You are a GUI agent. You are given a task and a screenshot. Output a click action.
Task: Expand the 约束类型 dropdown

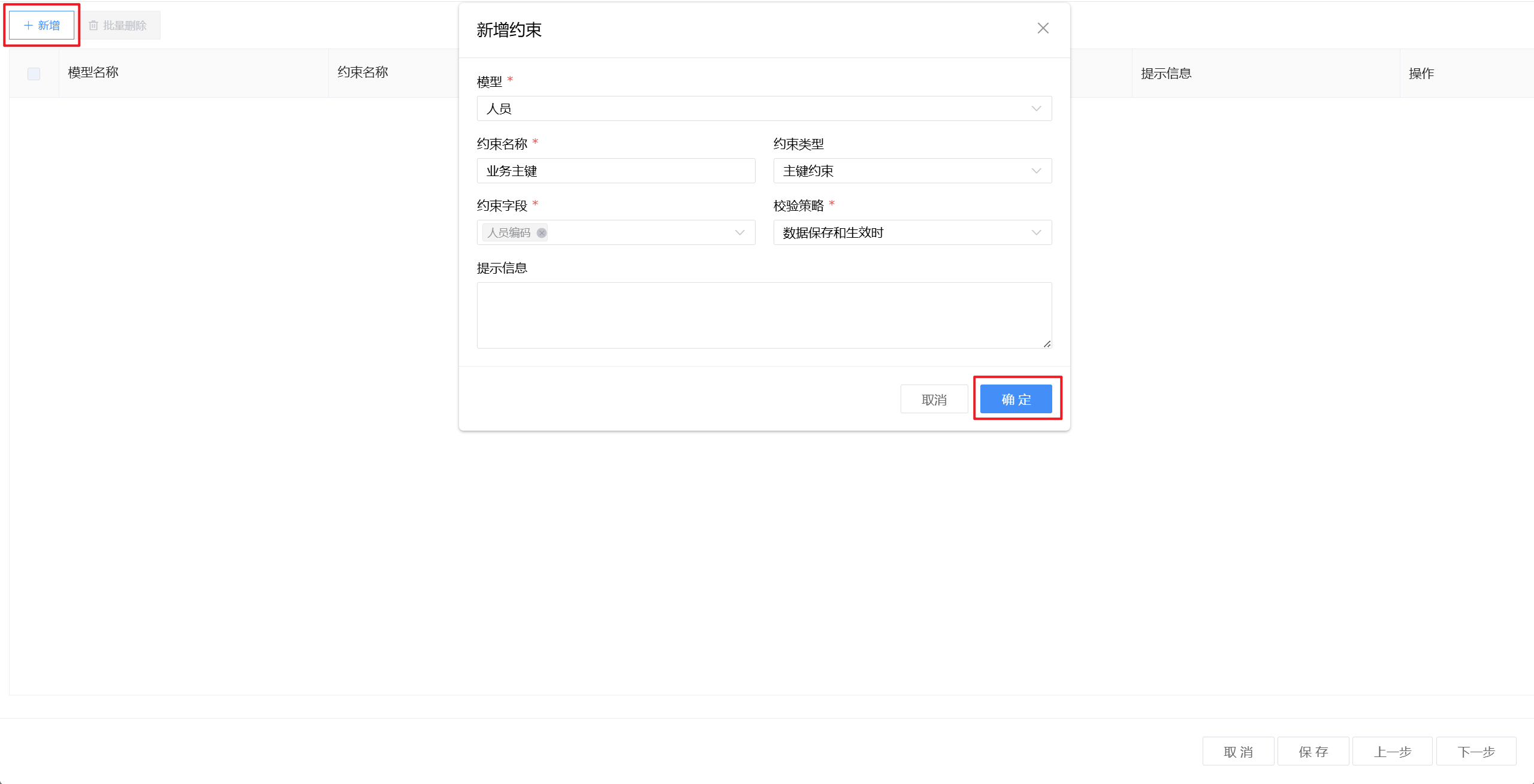(912, 171)
